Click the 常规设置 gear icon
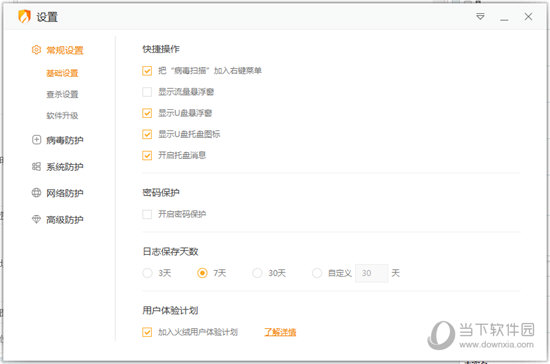The height and width of the screenshot is (364, 550). (36, 50)
